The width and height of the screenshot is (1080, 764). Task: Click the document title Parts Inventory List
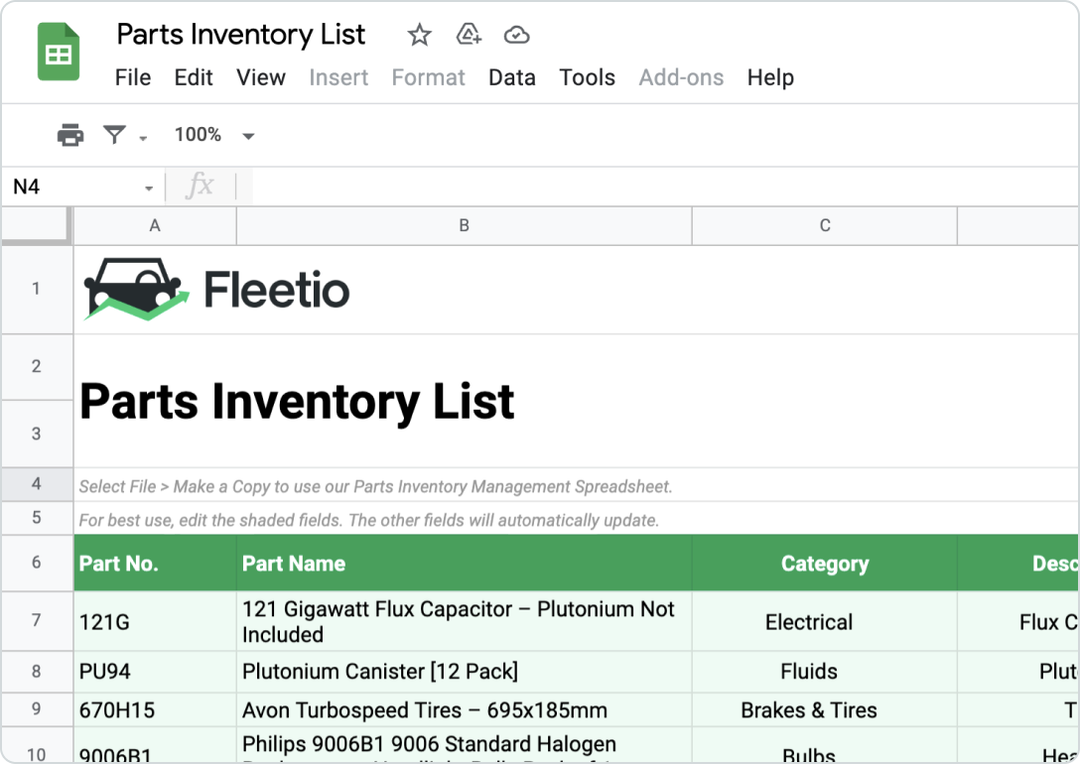pyautogui.click(x=241, y=34)
